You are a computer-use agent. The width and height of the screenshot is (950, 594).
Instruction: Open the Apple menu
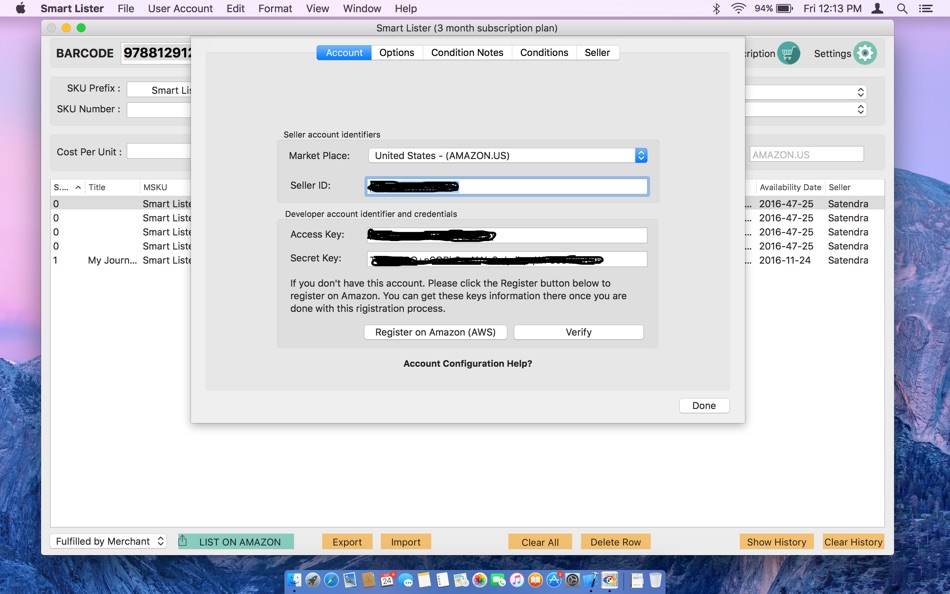click(20, 8)
